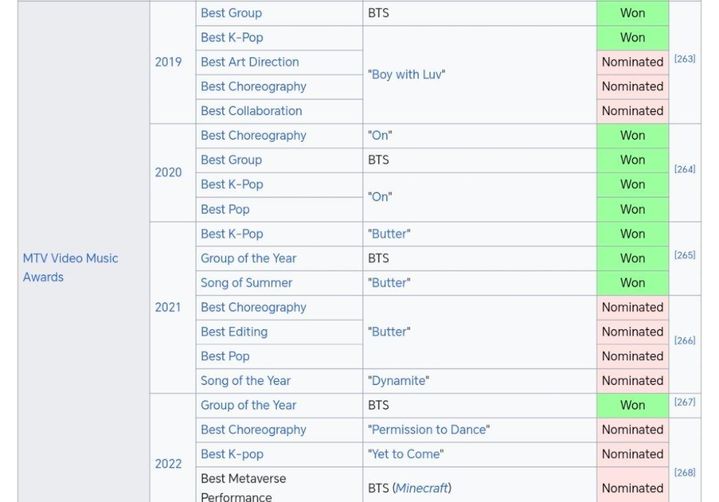Image resolution: width=719 pixels, height=502 pixels.
Task: Select Won cell in 2019 Best K-Pop row
Action: pyautogui.click(x=633, y=38)
